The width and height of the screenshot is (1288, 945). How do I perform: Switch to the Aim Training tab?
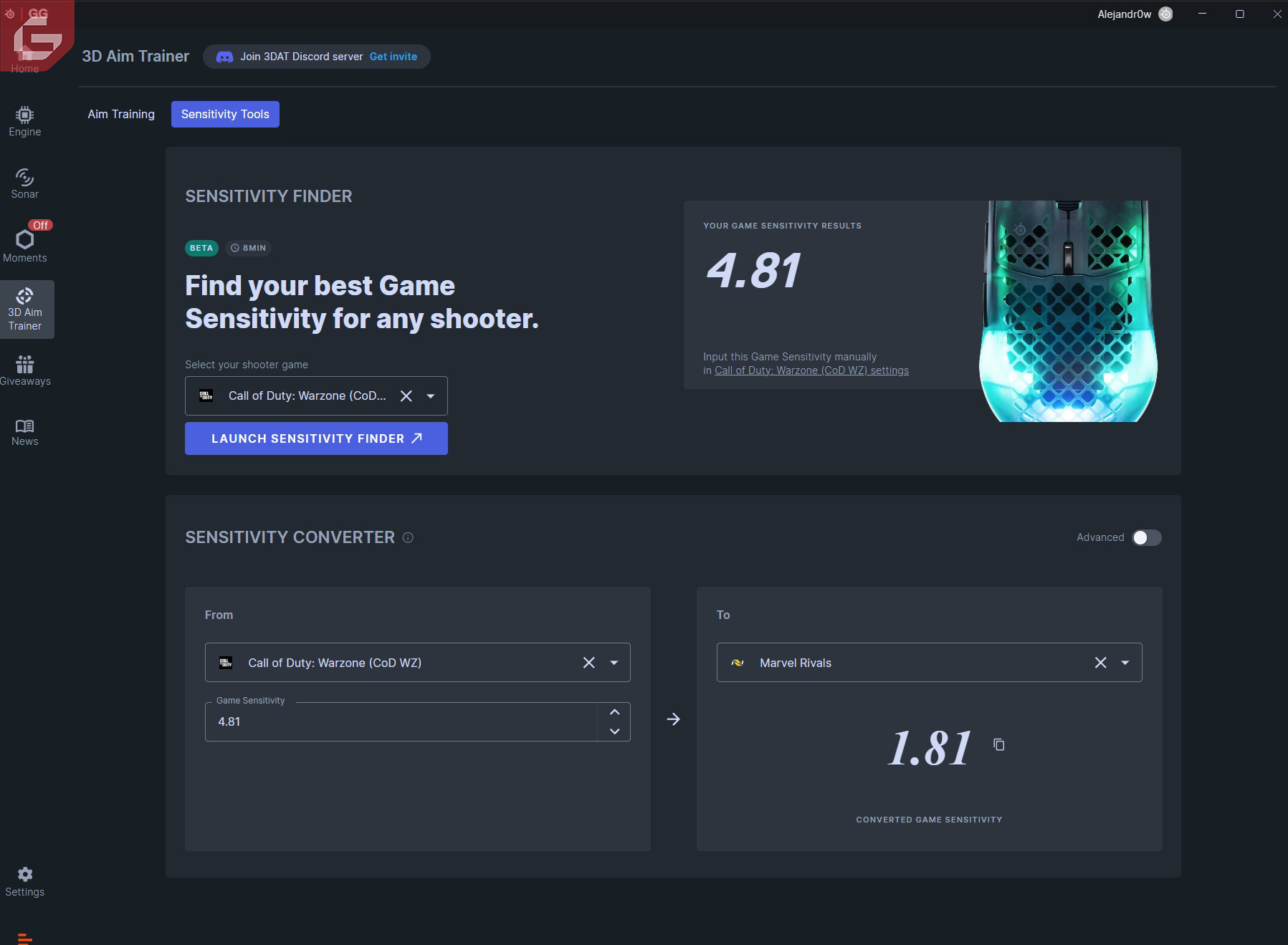click(121, 114)
